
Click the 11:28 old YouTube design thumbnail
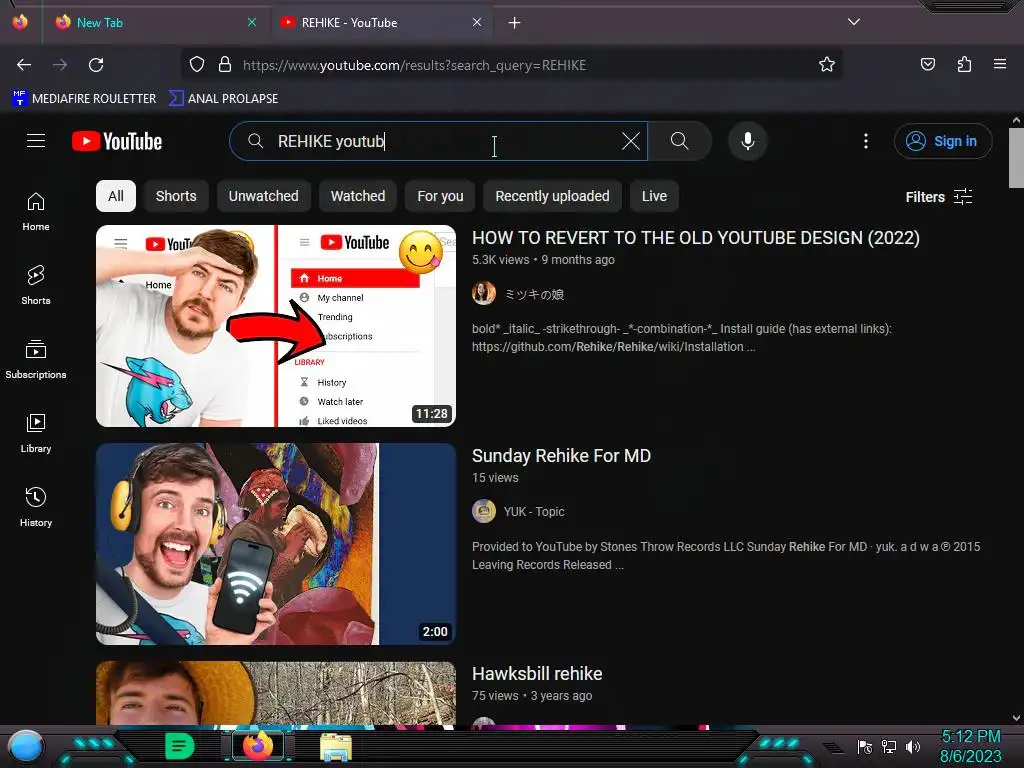point(276,326)
